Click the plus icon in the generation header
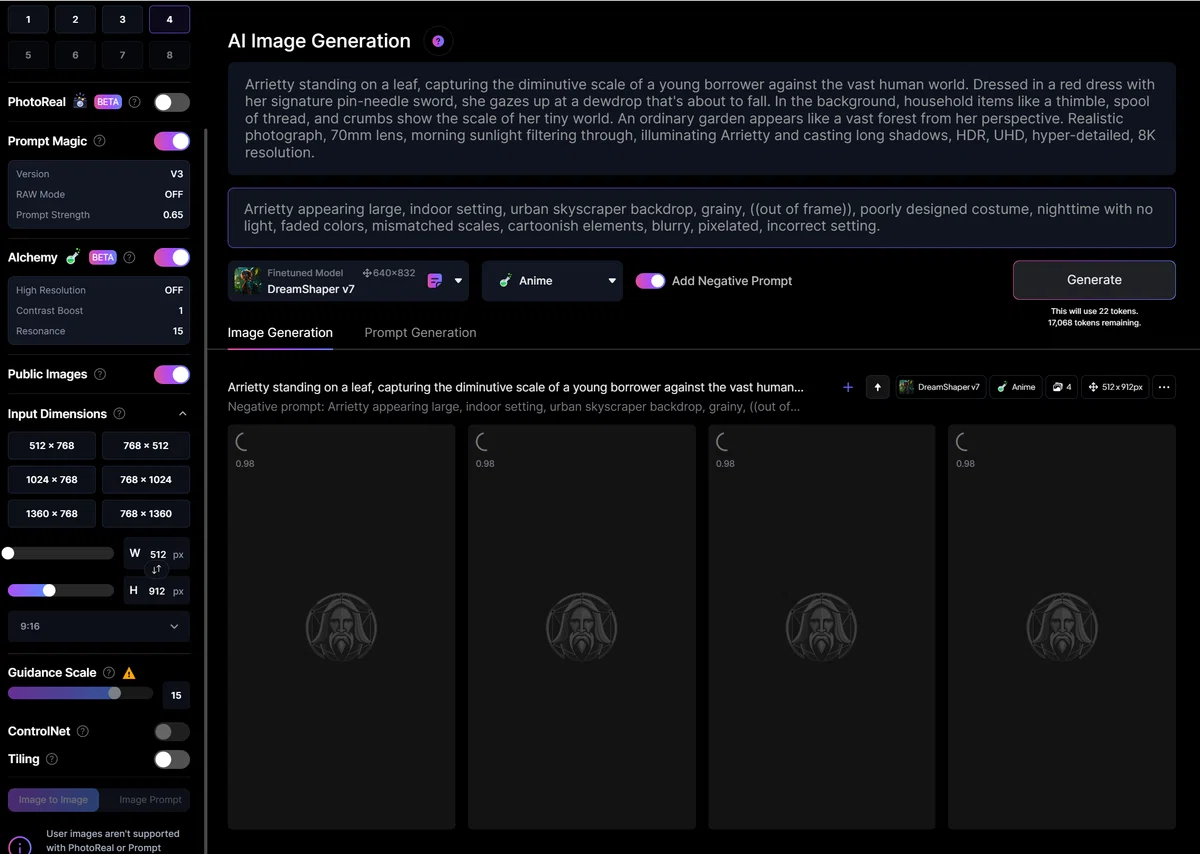 point(848,387)
